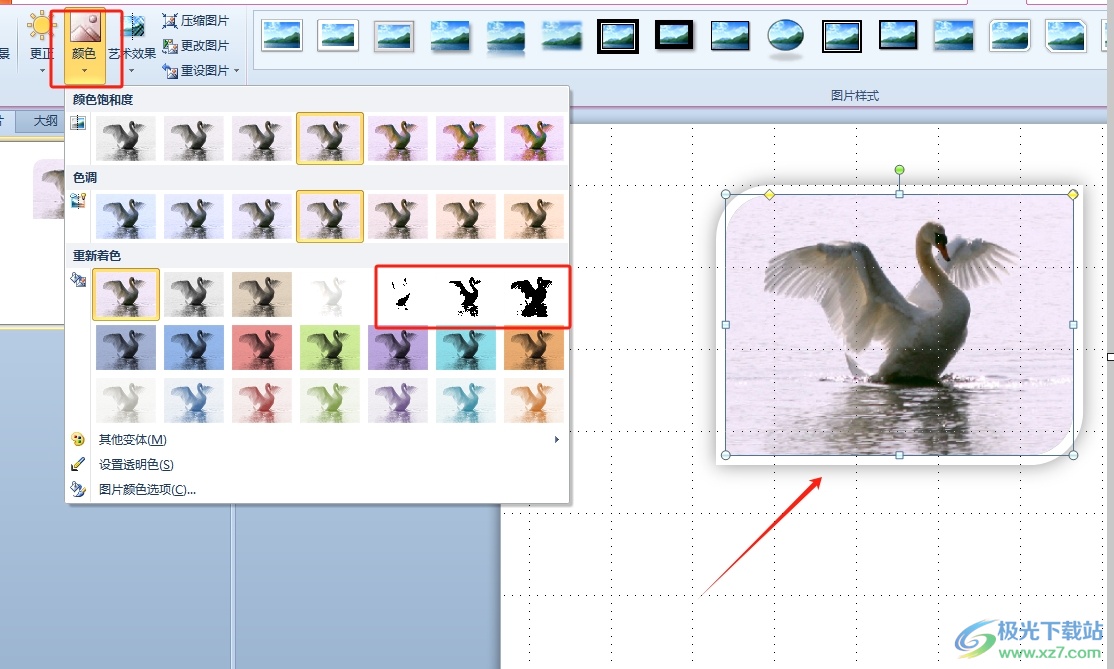
Task: Click the 其他变体 palette icon
Action: pos(77,440)
